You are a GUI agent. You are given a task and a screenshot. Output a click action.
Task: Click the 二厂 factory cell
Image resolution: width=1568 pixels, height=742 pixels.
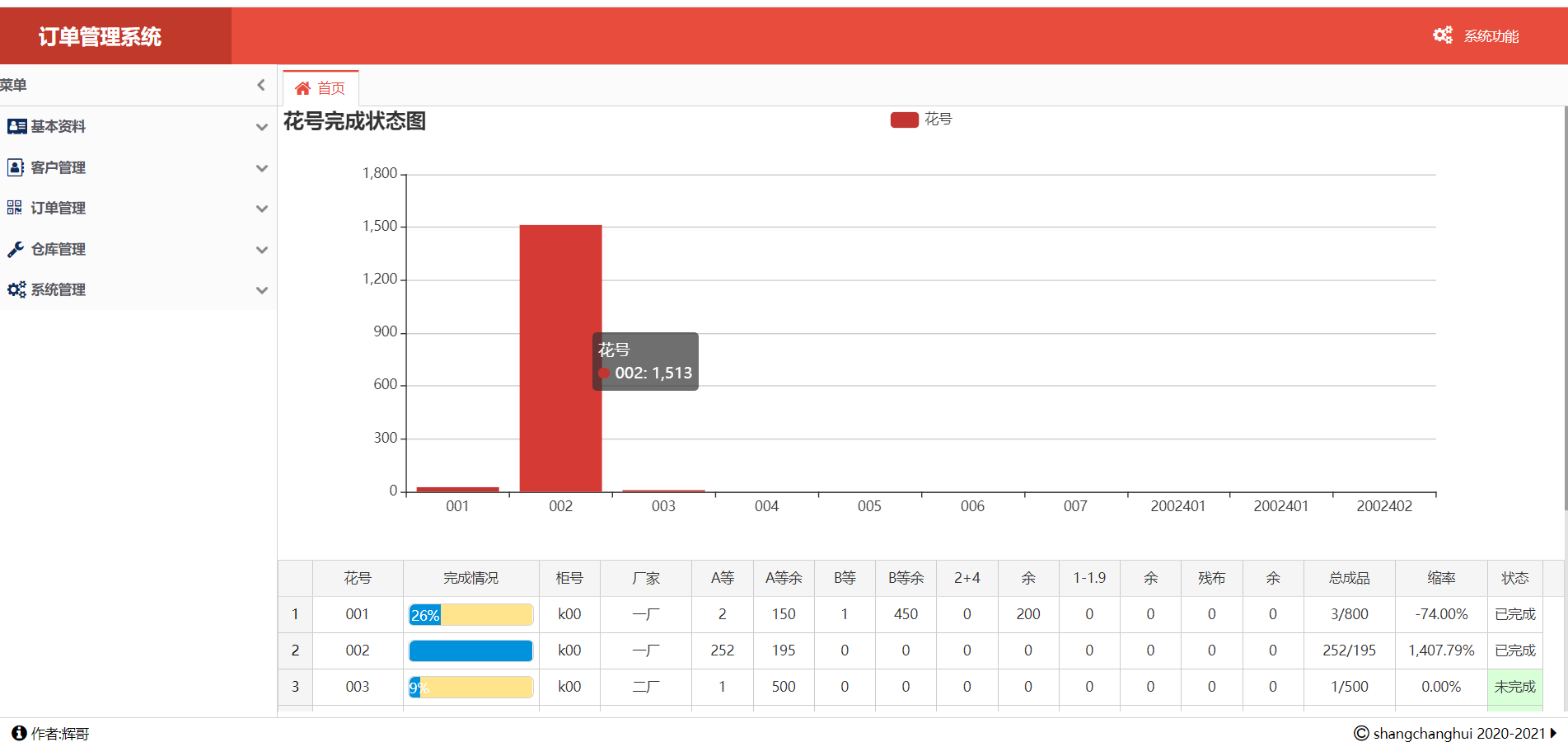pos(646,687)
